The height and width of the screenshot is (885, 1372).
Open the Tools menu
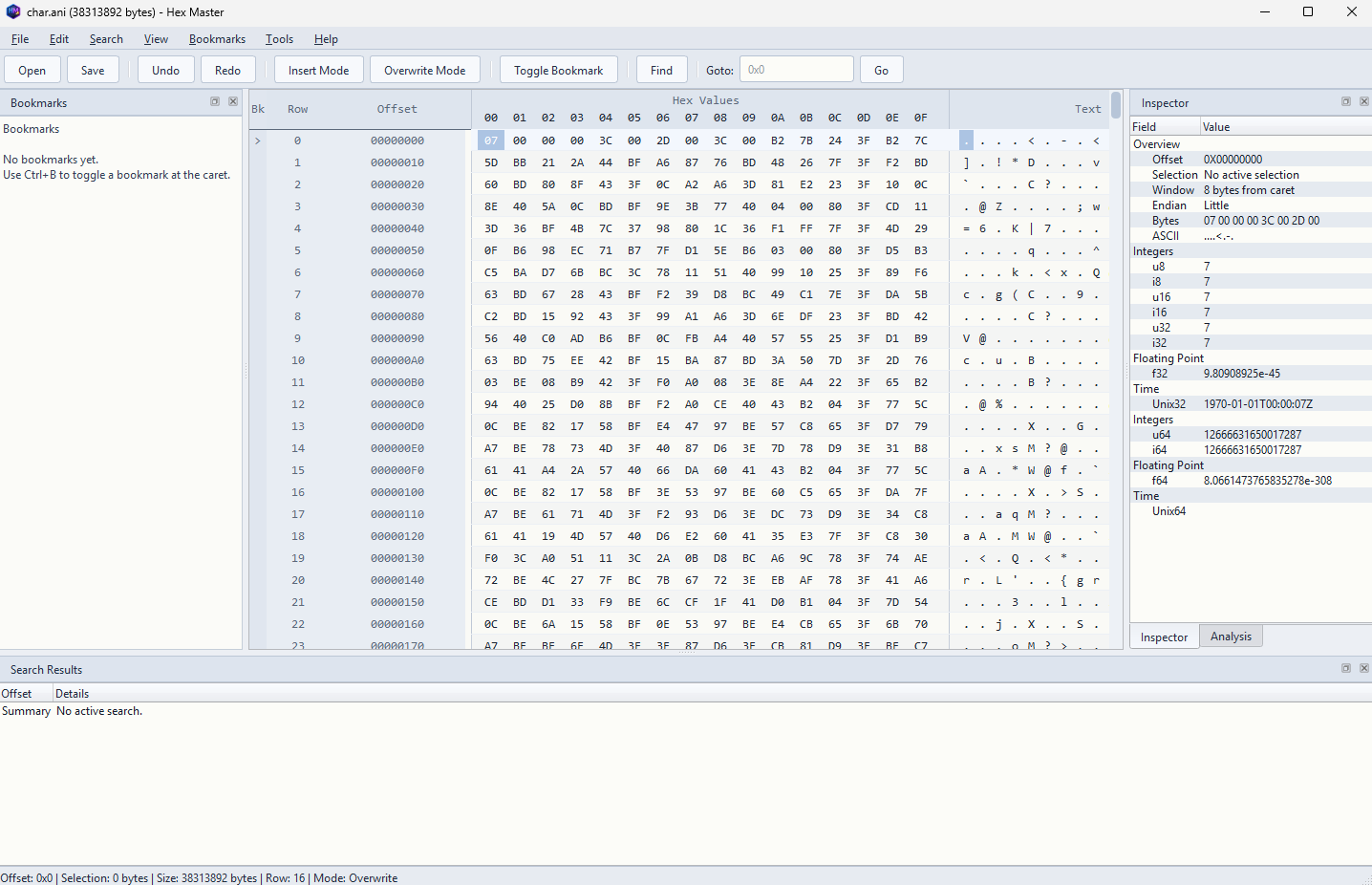279,39
